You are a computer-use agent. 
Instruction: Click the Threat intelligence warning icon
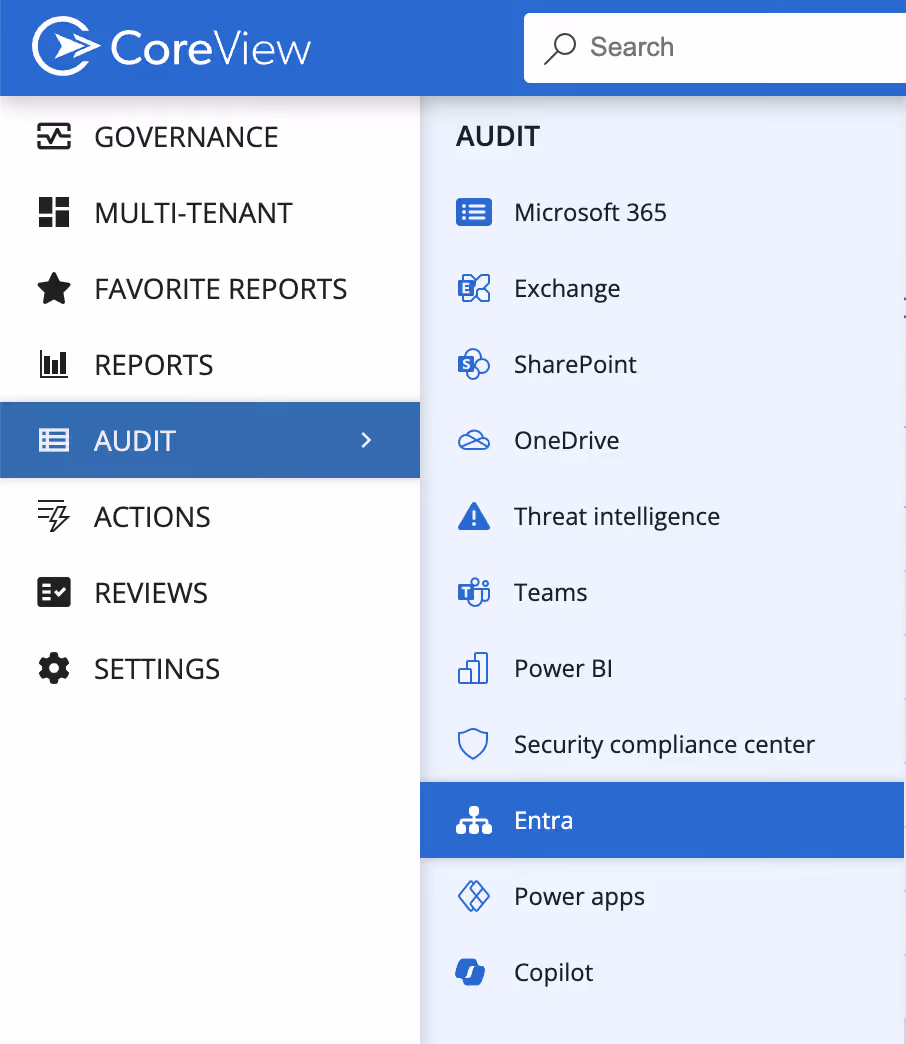point(473,516)
